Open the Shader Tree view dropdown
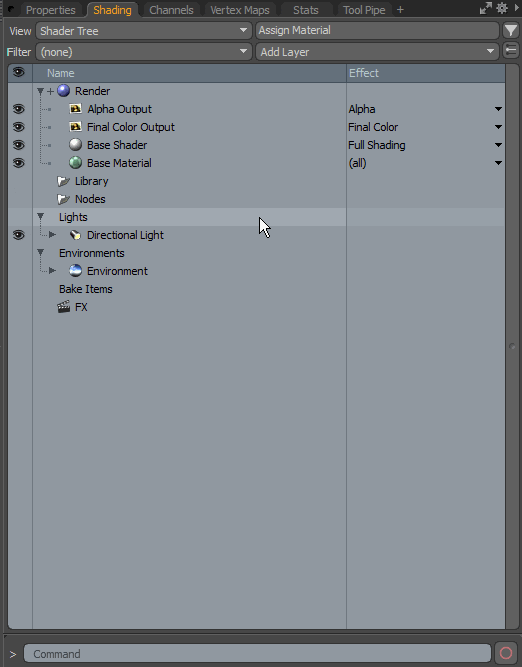The height and width of the screenshot is (667, 522). 144,31
